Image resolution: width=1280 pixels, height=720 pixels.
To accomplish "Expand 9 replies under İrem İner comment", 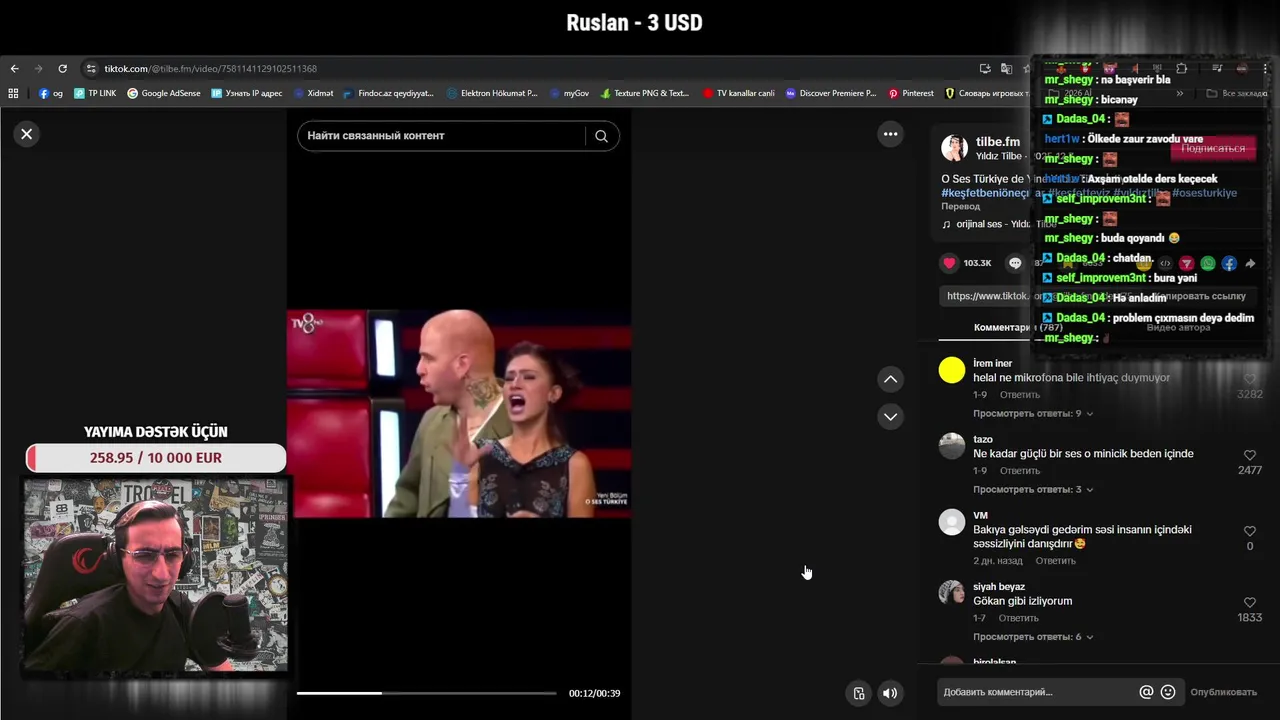I will coord(1033,413).
